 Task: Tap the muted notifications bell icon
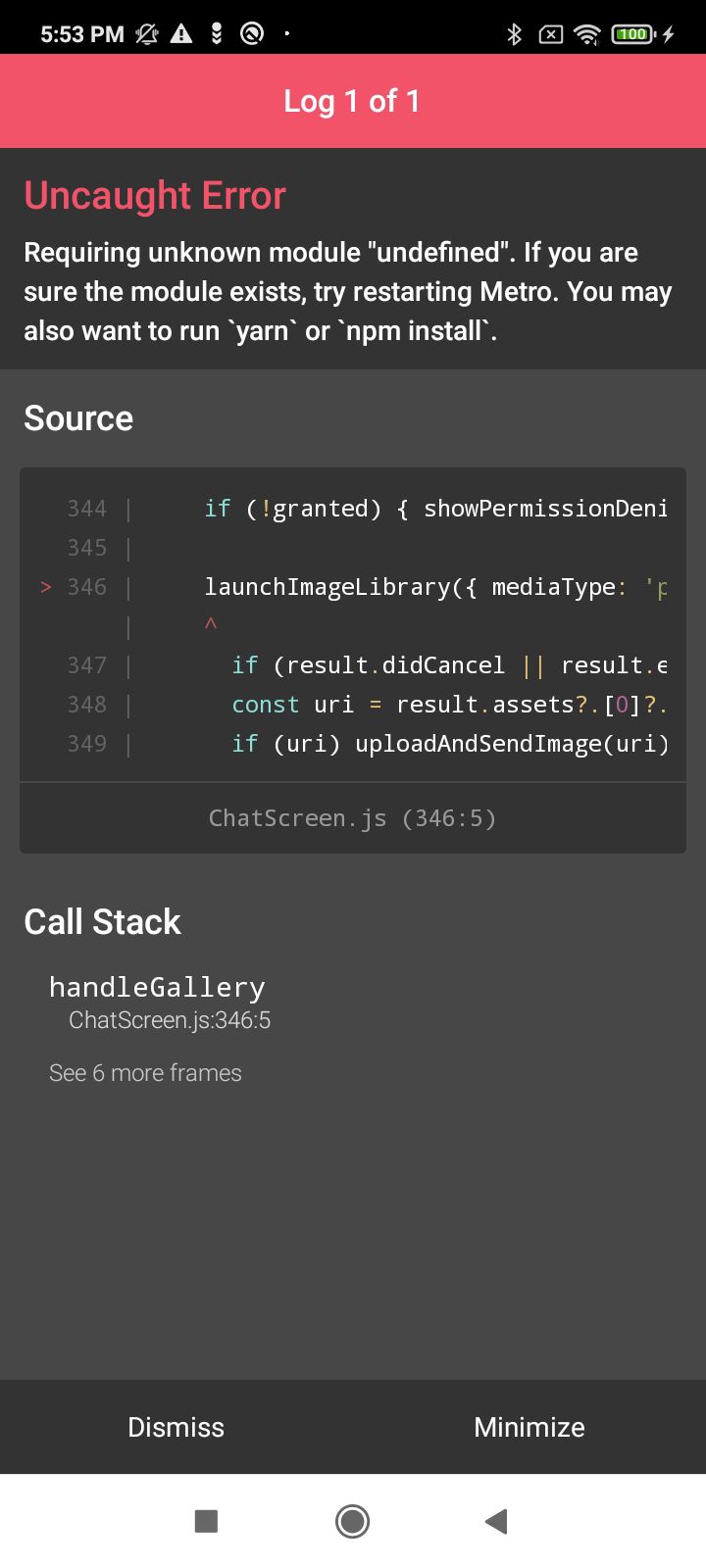[x=147, y=34]
